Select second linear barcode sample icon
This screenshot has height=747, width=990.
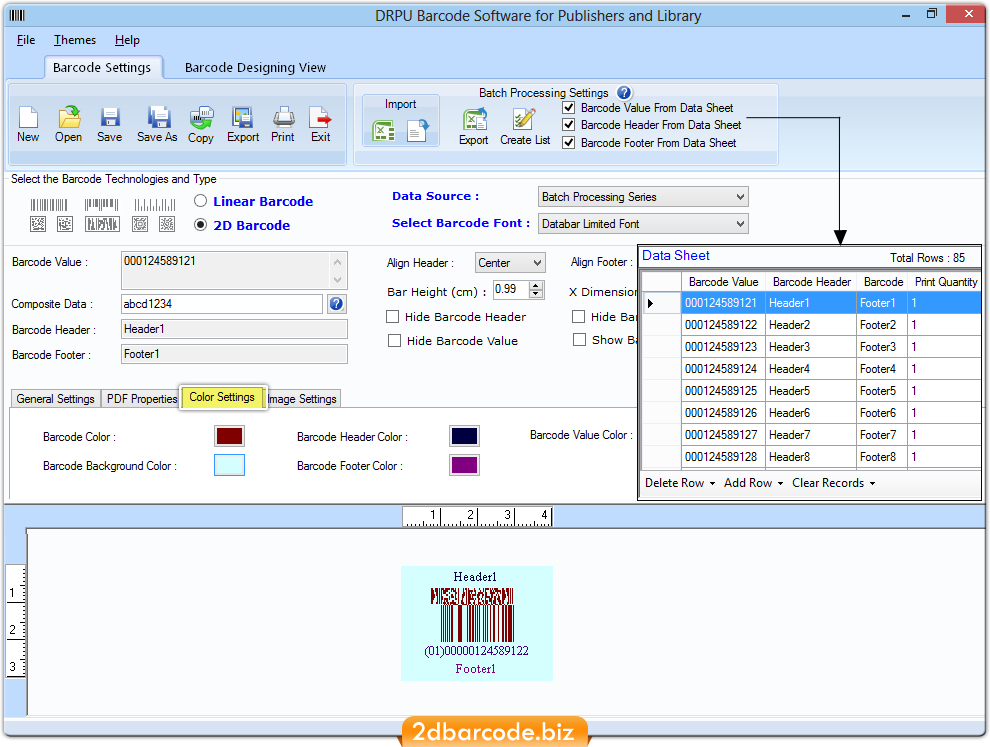(x=102, y=205)
